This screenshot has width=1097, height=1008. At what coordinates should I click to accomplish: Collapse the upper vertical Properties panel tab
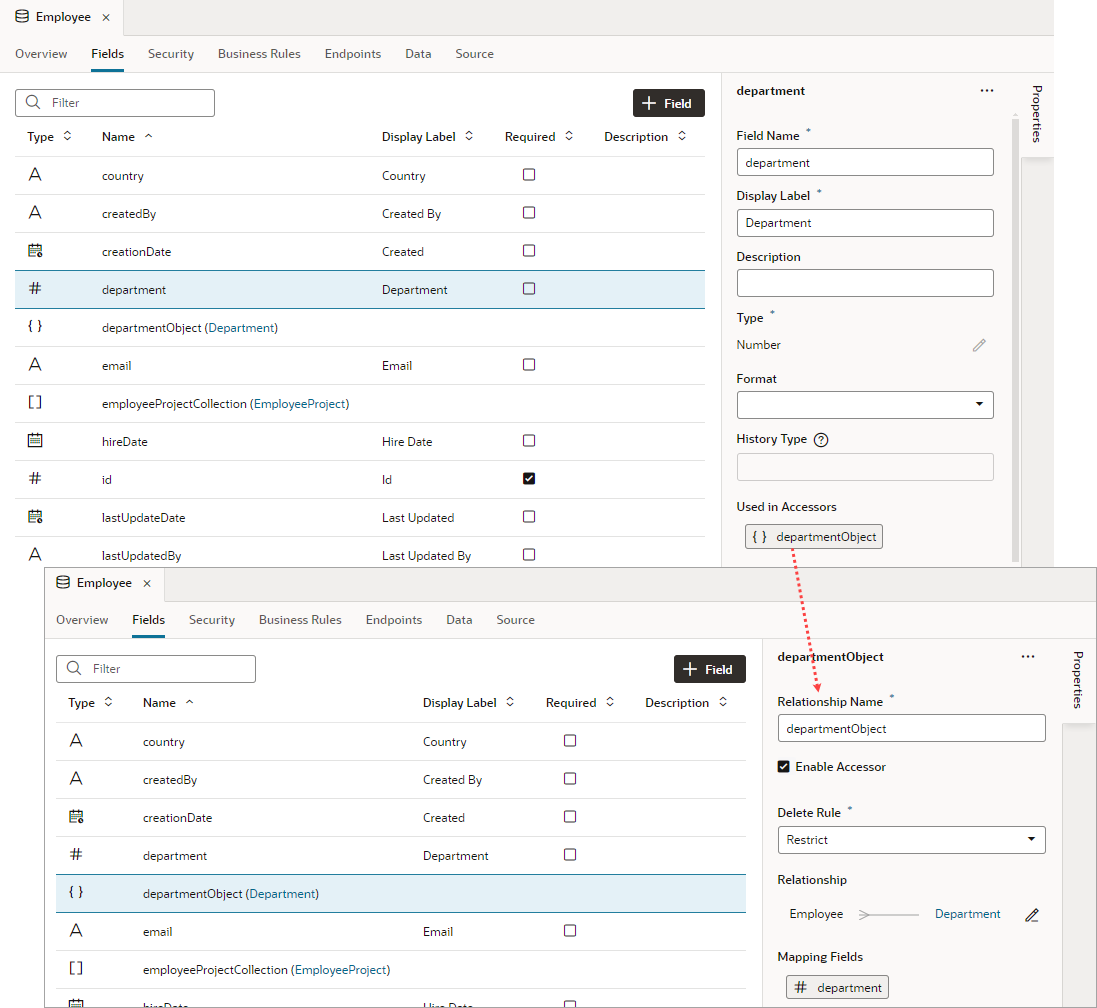tap(1037, 114)
